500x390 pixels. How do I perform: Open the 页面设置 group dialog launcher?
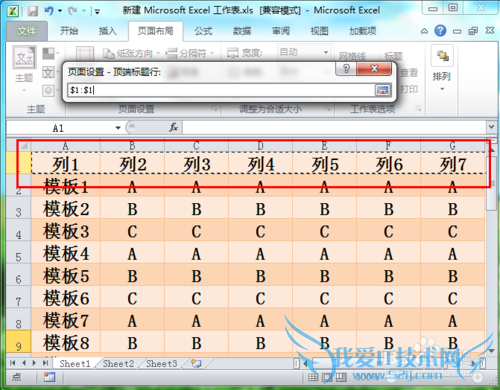coord(214,109)
